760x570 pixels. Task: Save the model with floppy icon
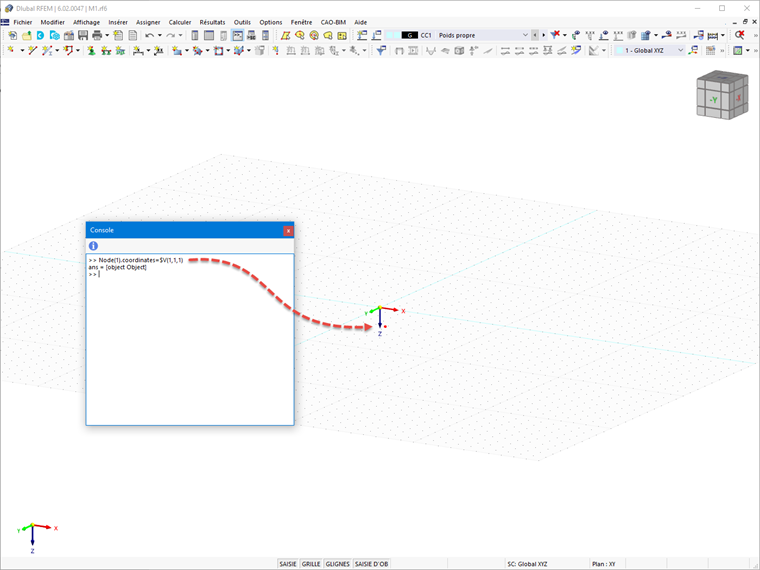click(83, 35)
